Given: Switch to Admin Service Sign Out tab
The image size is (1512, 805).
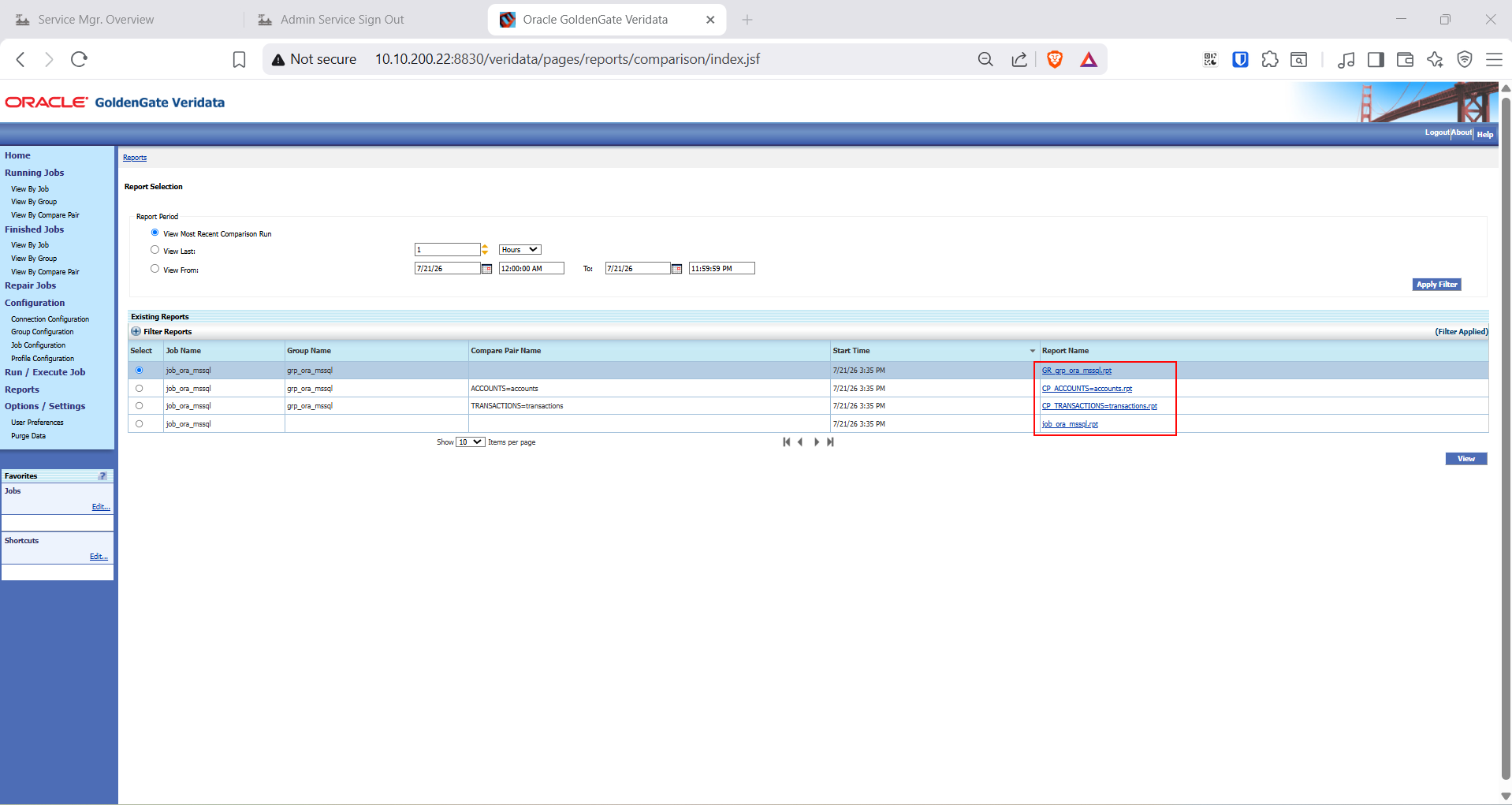Looking at the screenshot, I should point(342,20).
